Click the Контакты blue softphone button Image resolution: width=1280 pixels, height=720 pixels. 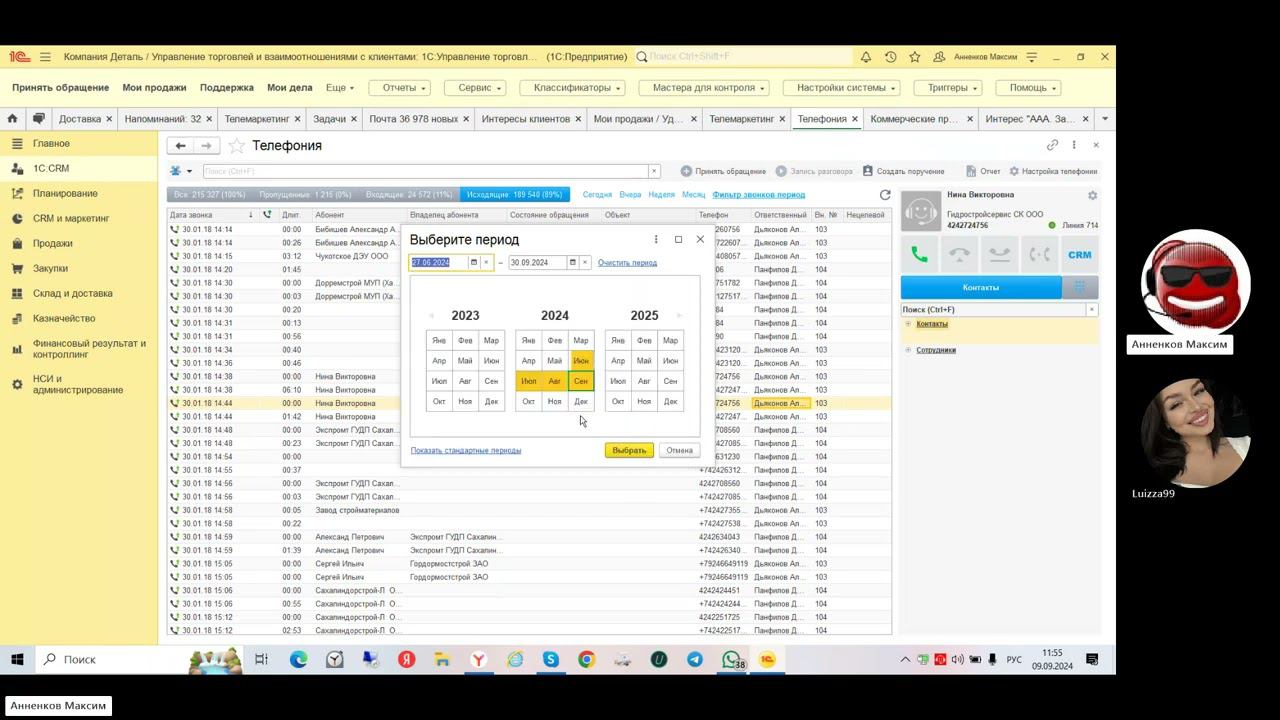[x=981, y=287]
